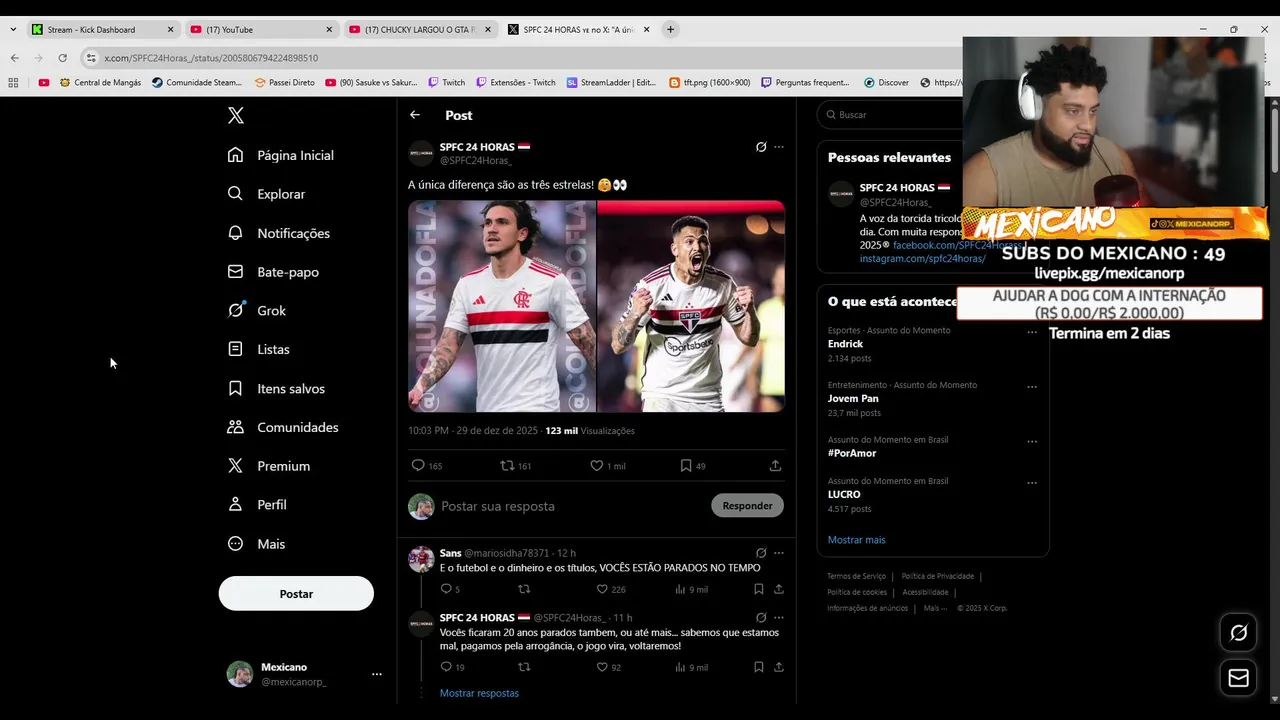Click Mostrar respostas link
The height and width of the screenshot is (720, 1280).
coord(479,693)
